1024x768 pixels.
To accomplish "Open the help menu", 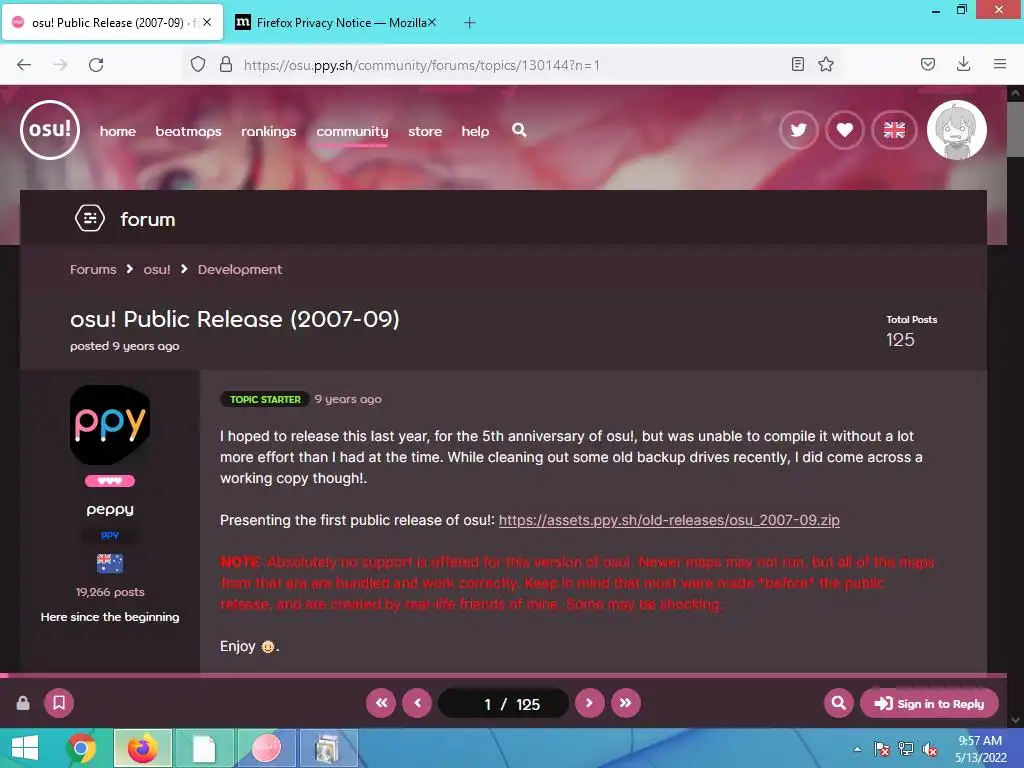I will coord(475,131).
